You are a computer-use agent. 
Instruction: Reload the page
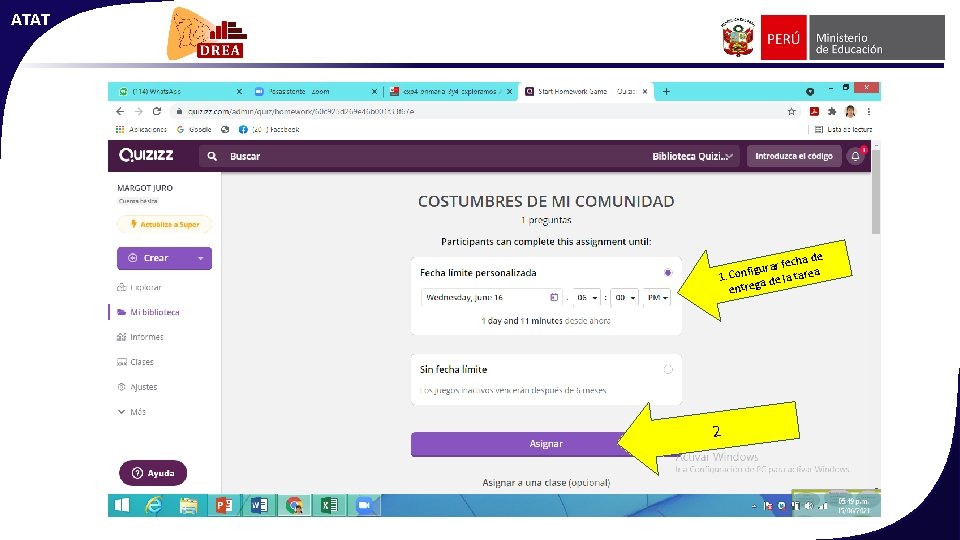click(x=157, y=111)
